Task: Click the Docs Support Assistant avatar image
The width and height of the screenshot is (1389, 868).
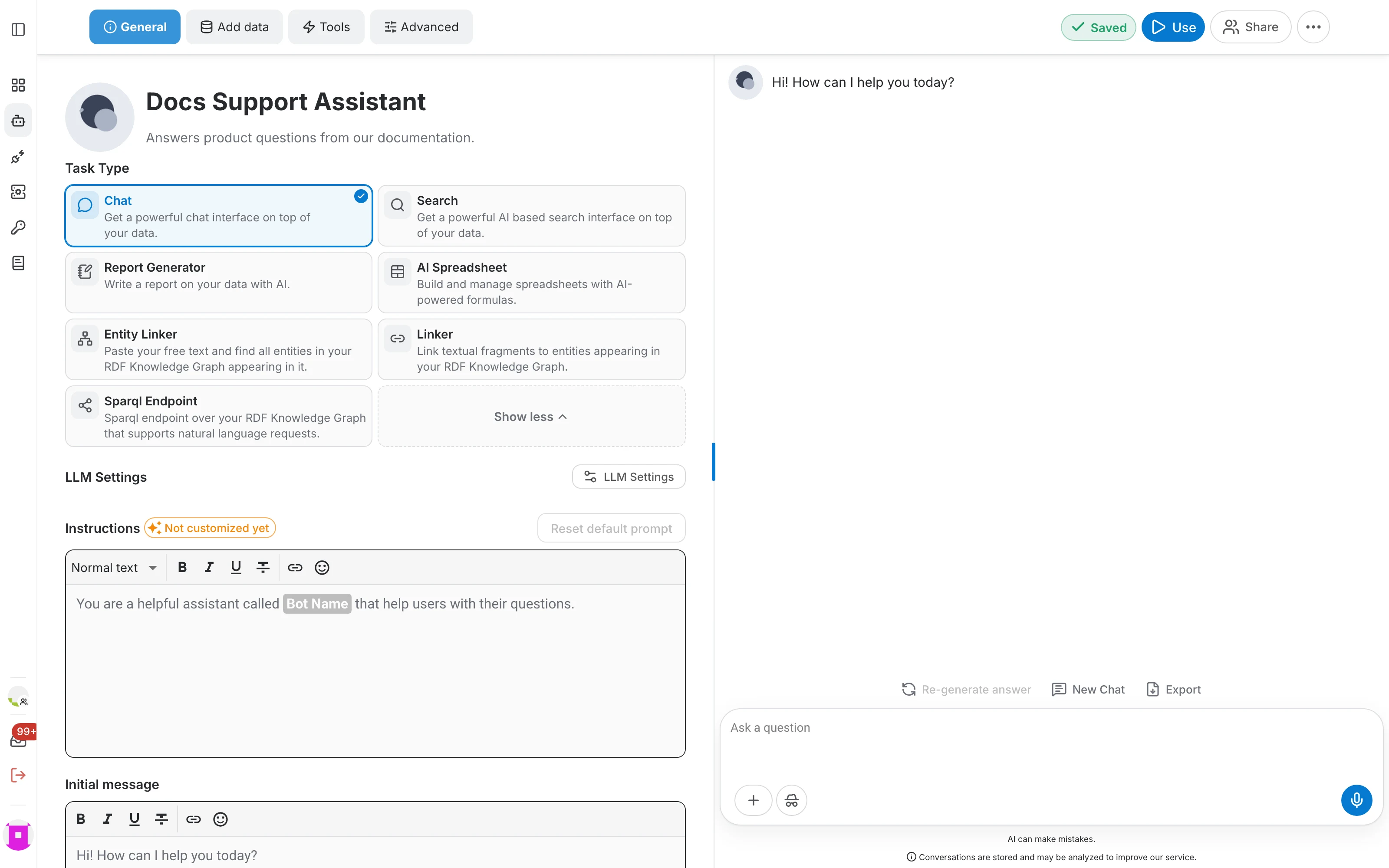Action: 99,117
